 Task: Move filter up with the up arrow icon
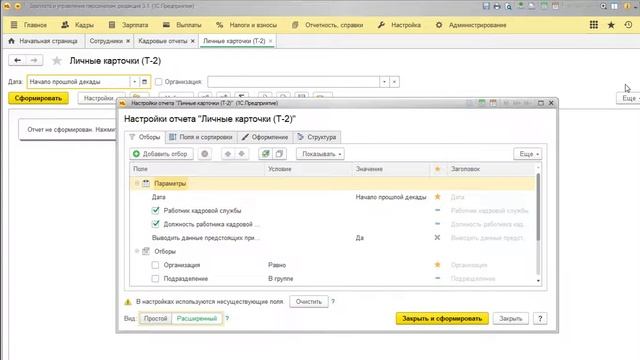coord(228,154)
